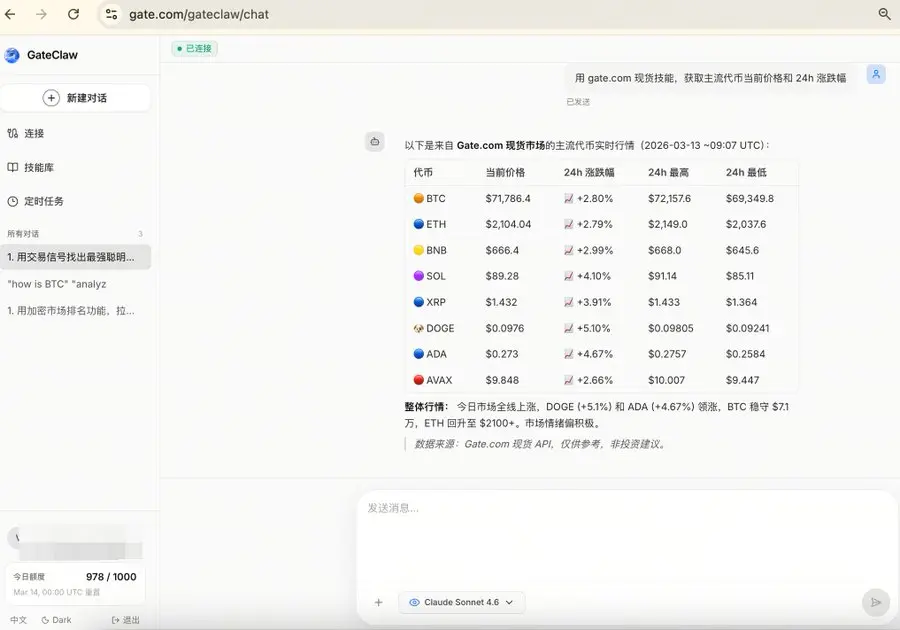Reload the page with refresh icon
This screenshot has width=900, height=630.
[x=73, y=14]
